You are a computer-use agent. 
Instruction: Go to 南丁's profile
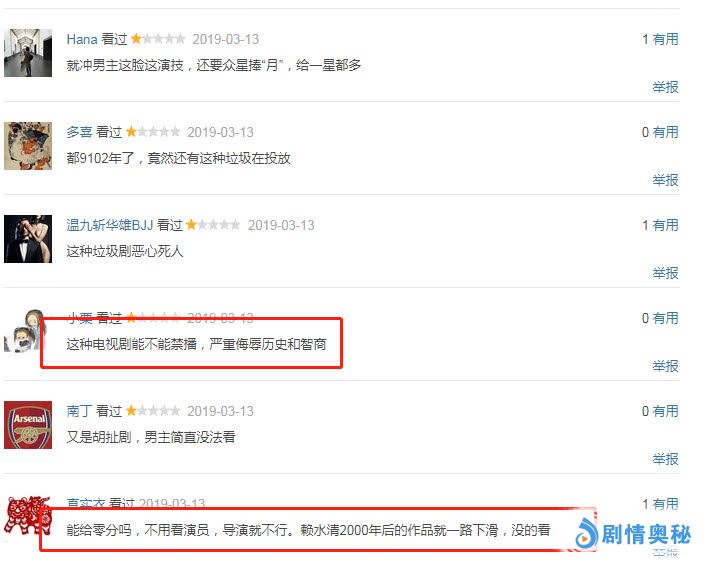click(79, 411)
